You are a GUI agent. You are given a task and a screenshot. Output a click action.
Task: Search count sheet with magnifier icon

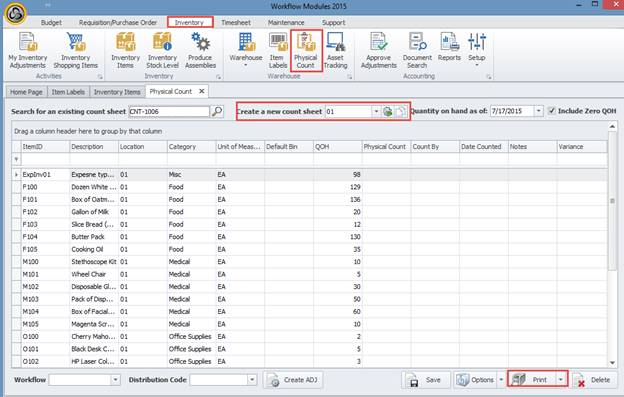[x=217, y=111]
